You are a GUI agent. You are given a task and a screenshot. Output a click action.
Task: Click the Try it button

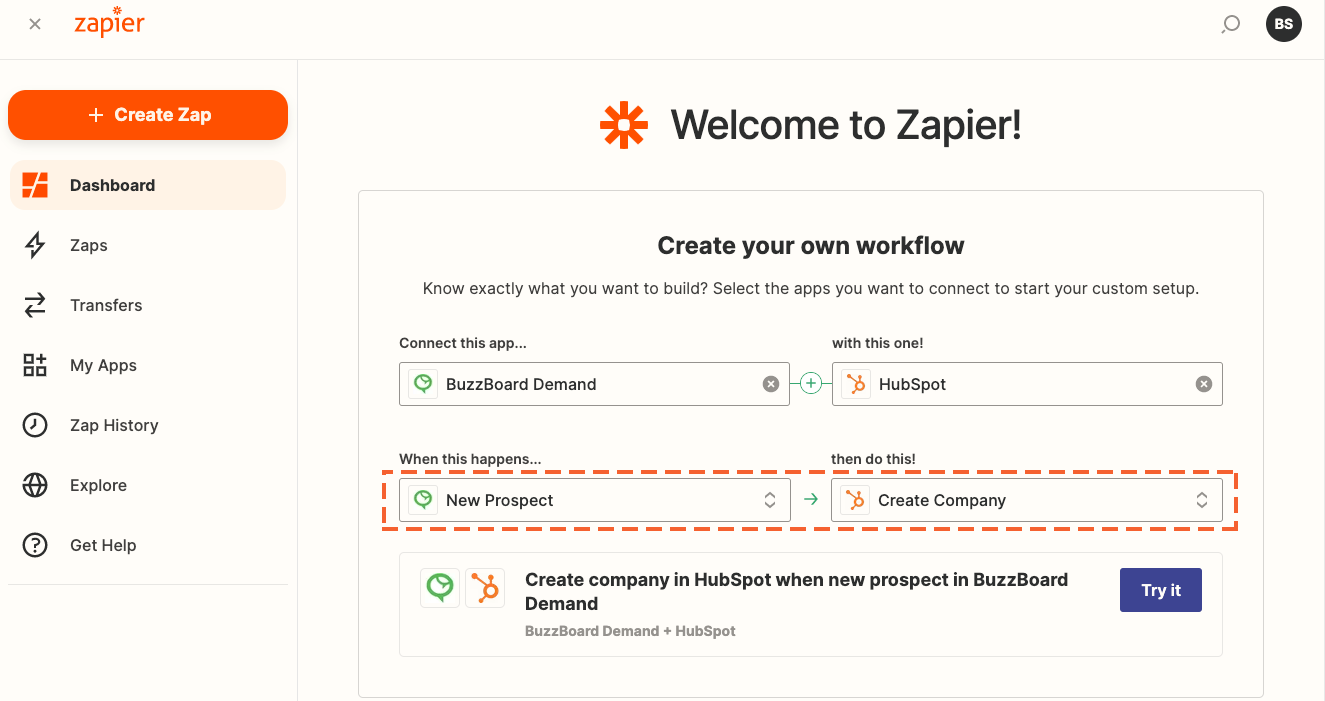coord(1161,590)
